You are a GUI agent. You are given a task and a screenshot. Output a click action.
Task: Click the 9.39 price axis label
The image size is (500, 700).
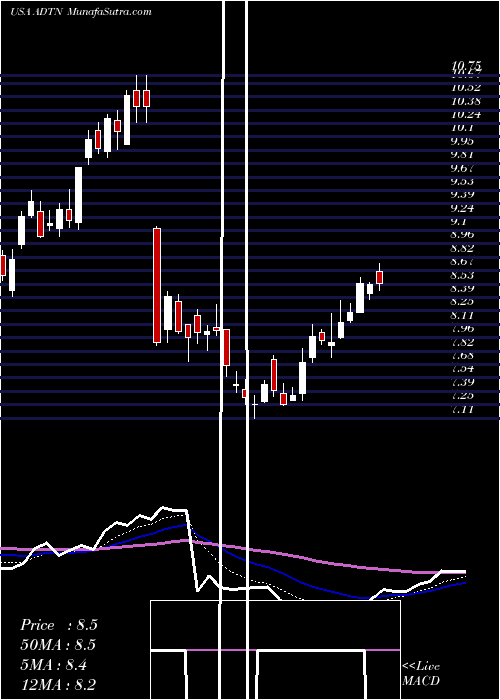pyautogui.click(x=464, y=195)
